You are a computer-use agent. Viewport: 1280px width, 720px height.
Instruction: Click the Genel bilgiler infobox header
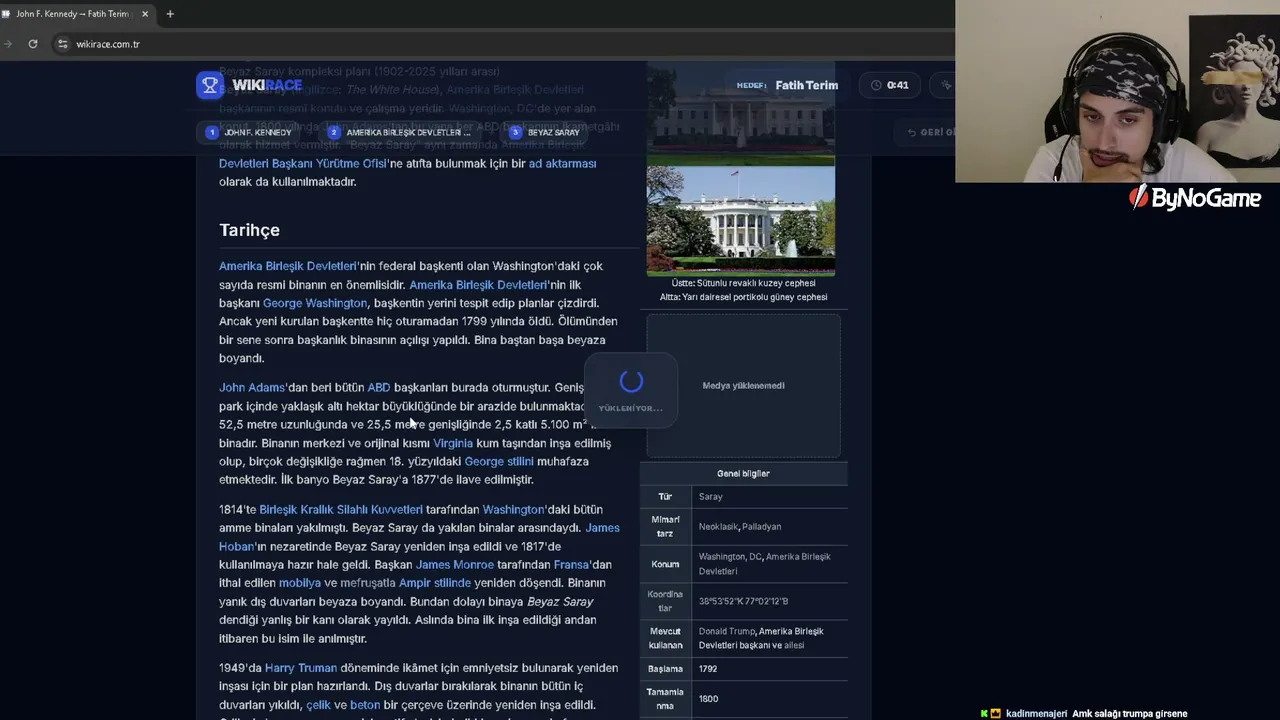coord(743,474)
